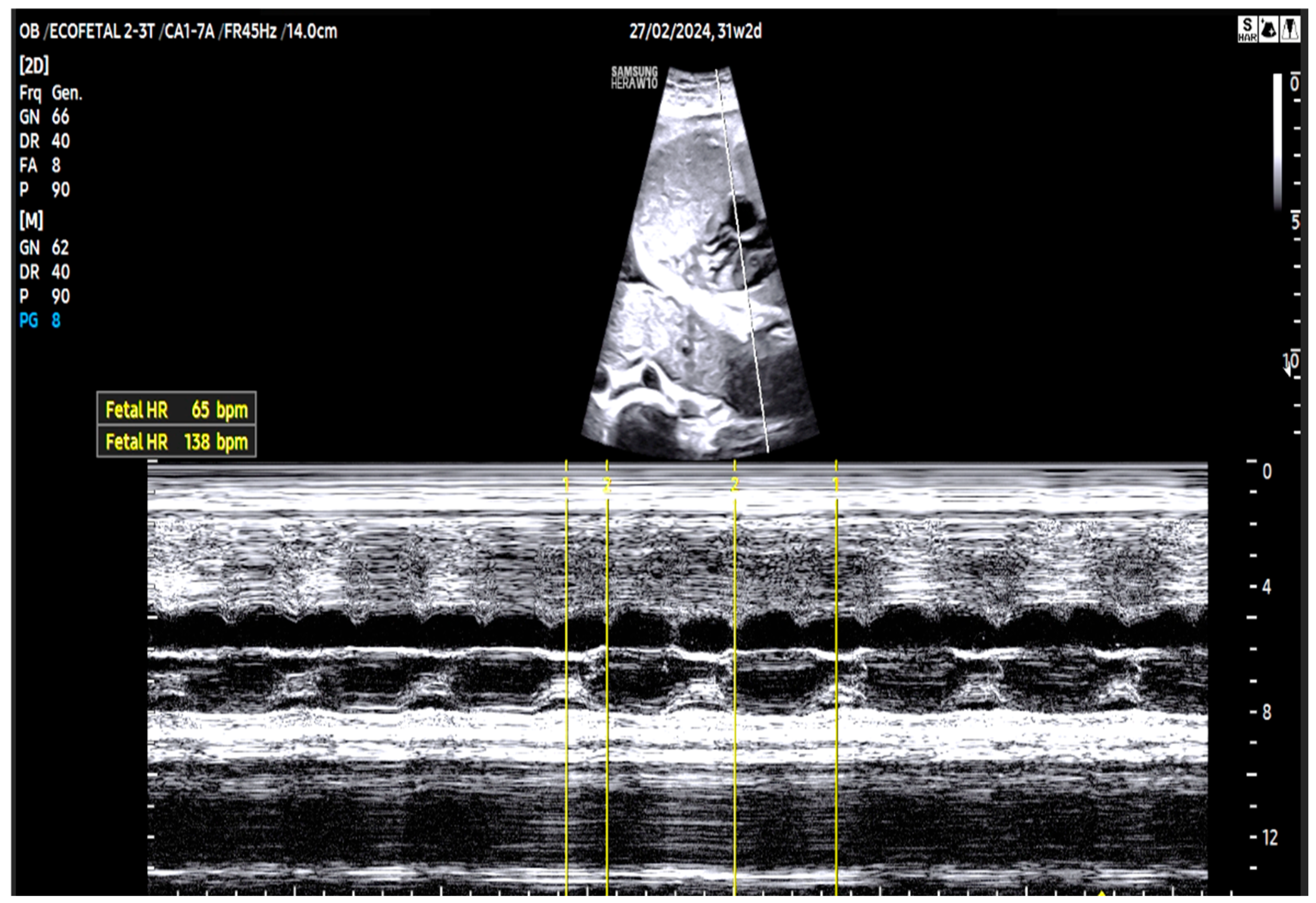The width and height of the screenshot is (1316, 903).
Task: Click the yellow triangle marker below M-mode trace
Action: [1102, 894]
